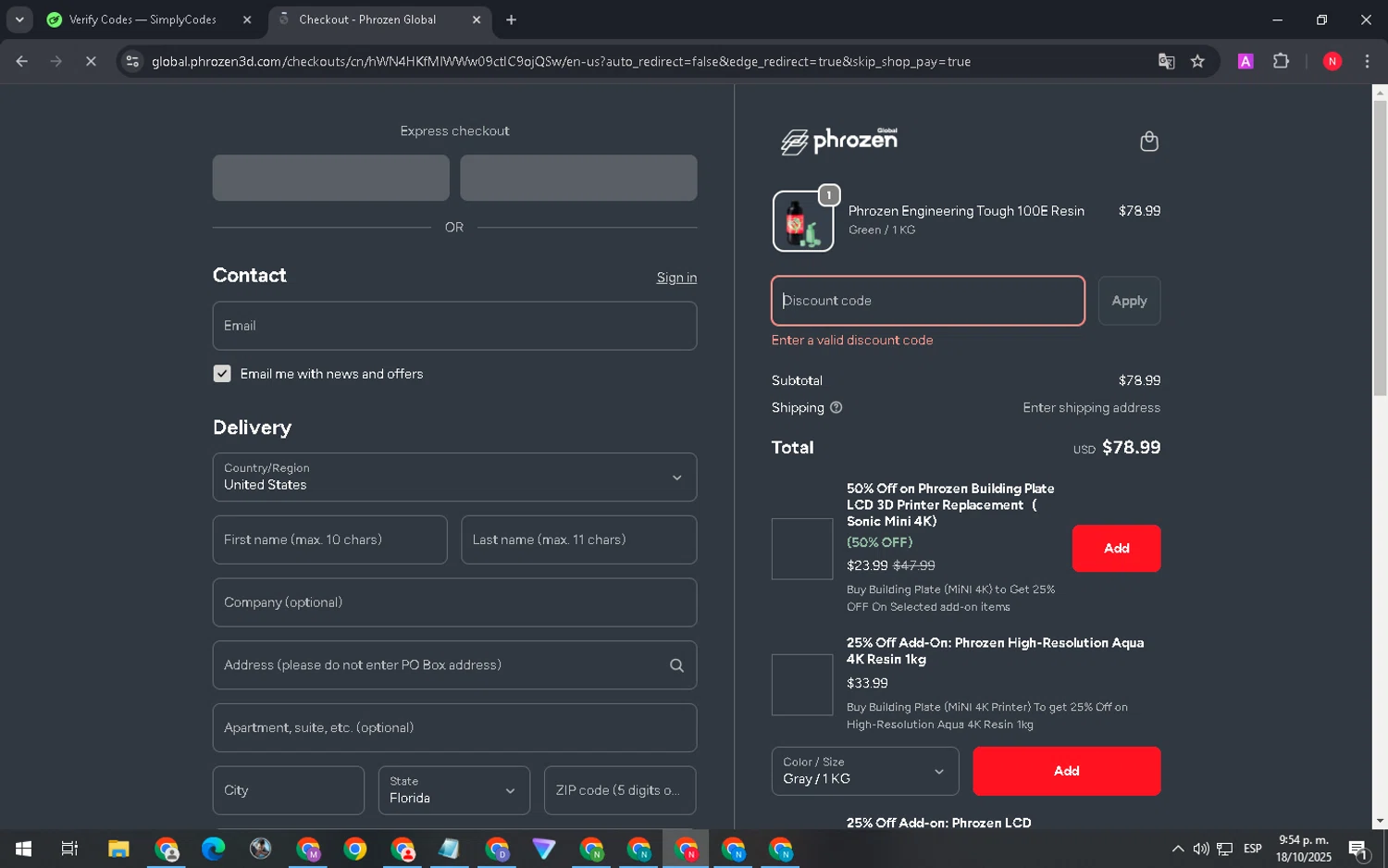1388x868 pixels.
Task: Click the First name input field
Action: pyautogui.click(x=329, y=539)
